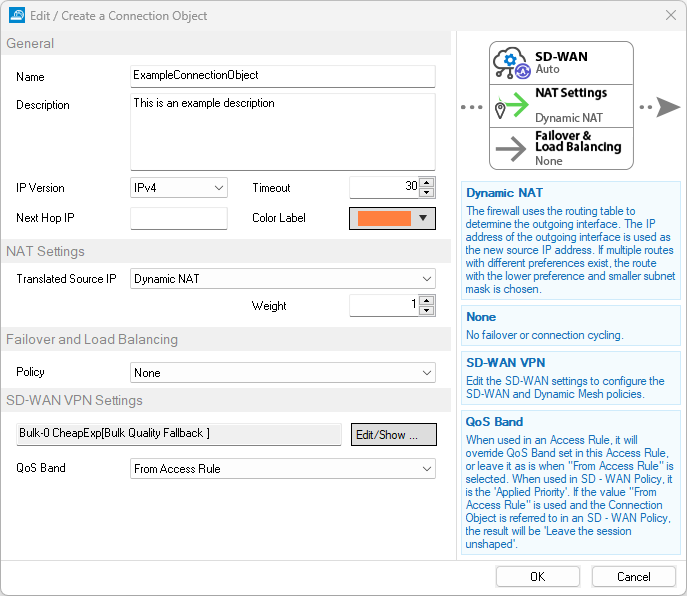Open the orange Color Label picker

pyautogui.click(x=392, y=218)
